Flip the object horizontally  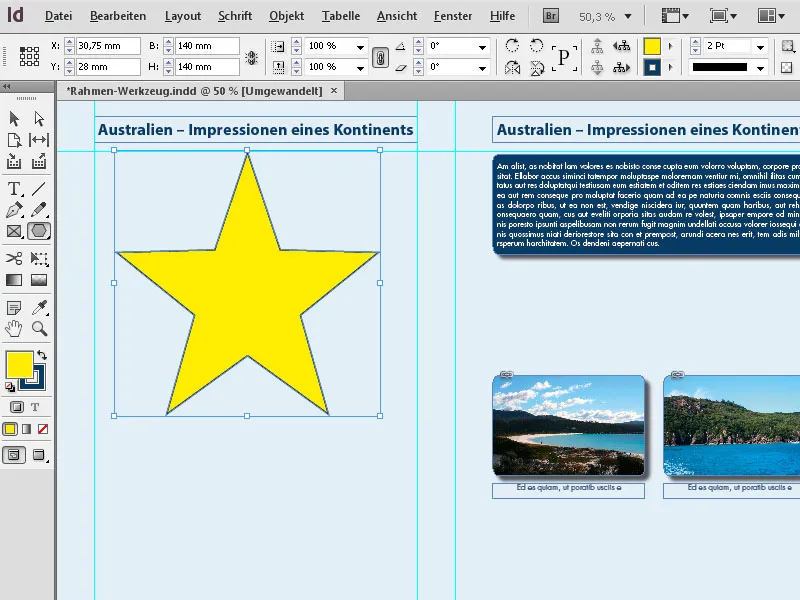pyautogui.click(x=512, y=67)
